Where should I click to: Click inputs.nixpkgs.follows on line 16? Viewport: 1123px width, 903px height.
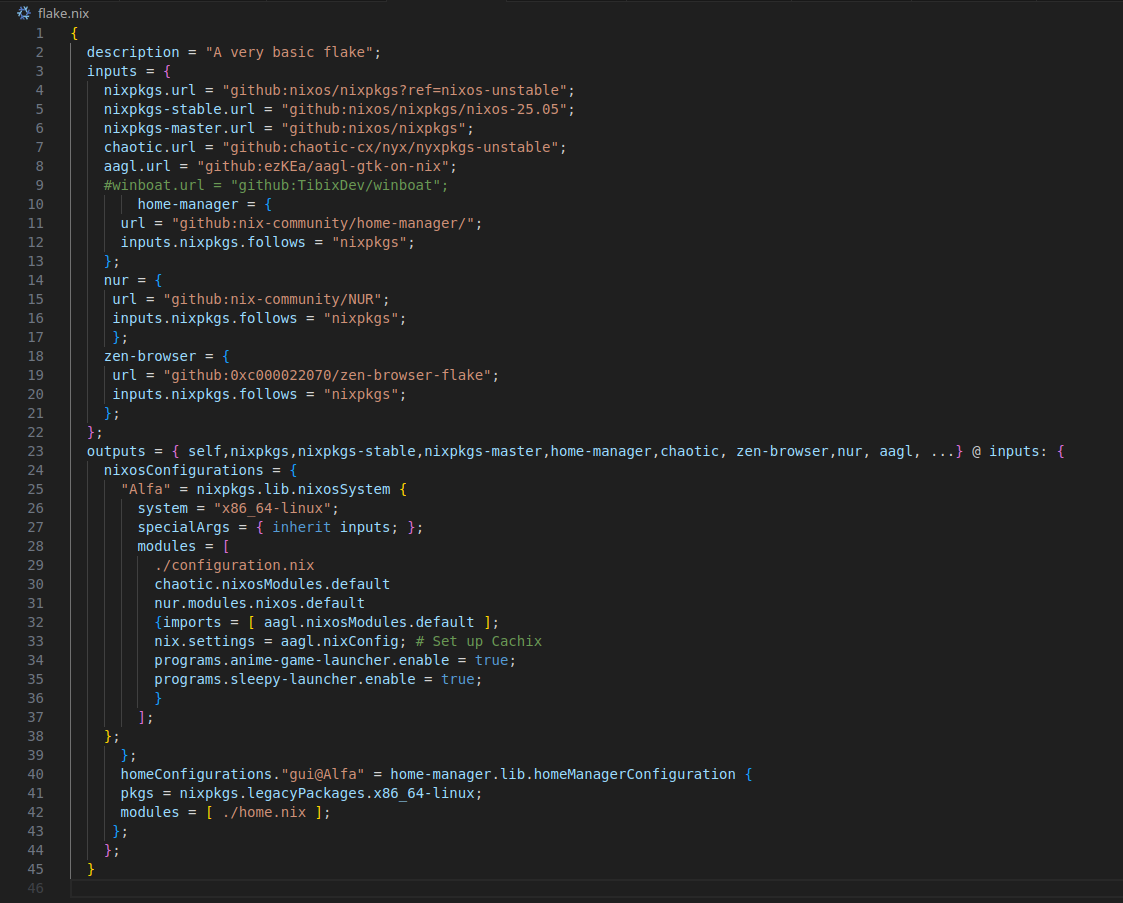click(204, 318)
